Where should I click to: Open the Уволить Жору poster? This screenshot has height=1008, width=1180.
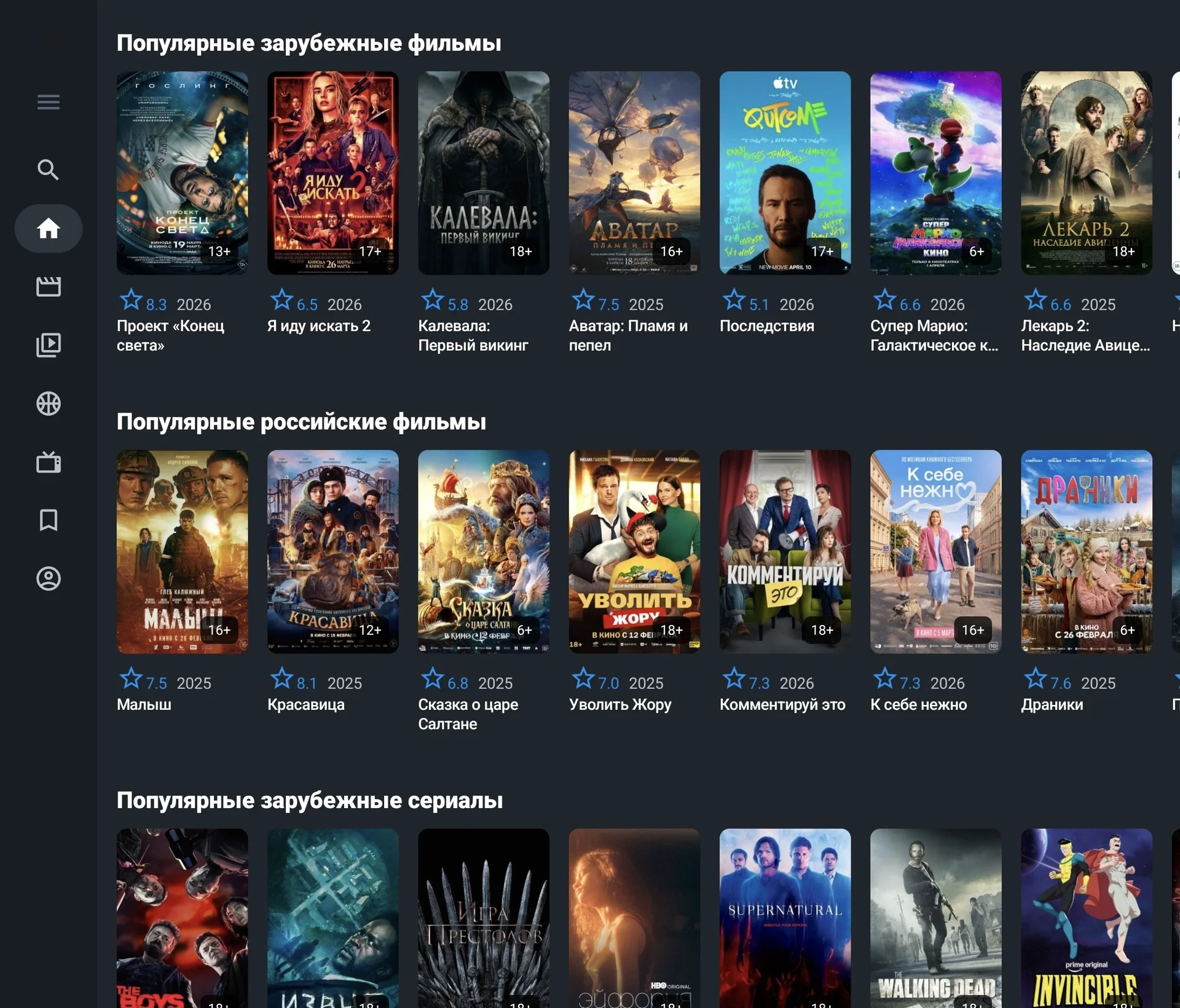click(x=634, y=551)
